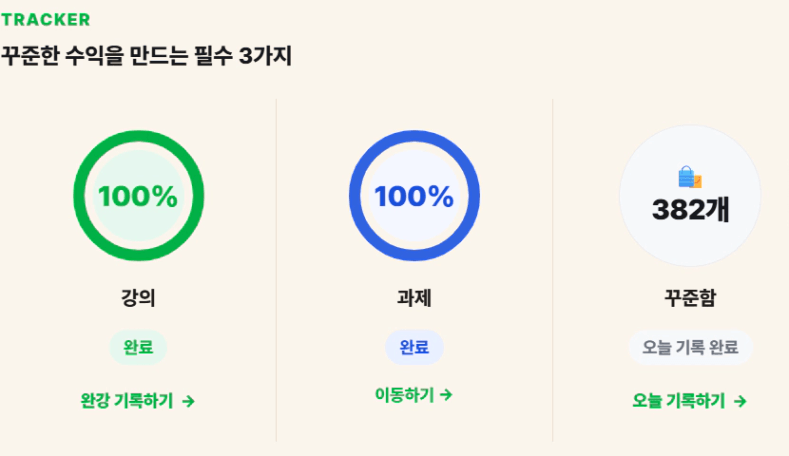Click the blue 100% progress ring for 과제
789x456 pixels.
pos(414,195)
